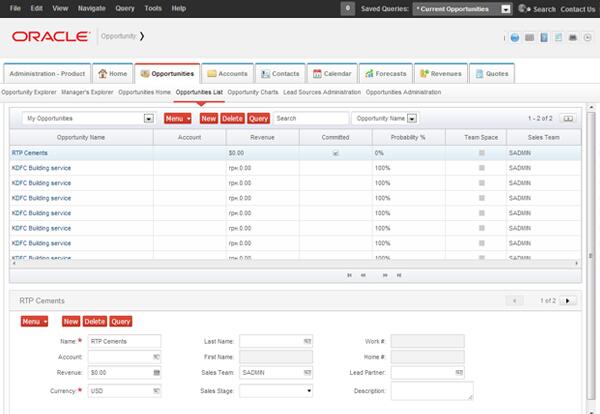Open the Navigate menu
Screen dimensions: 600x414
(x=91, y=8)
